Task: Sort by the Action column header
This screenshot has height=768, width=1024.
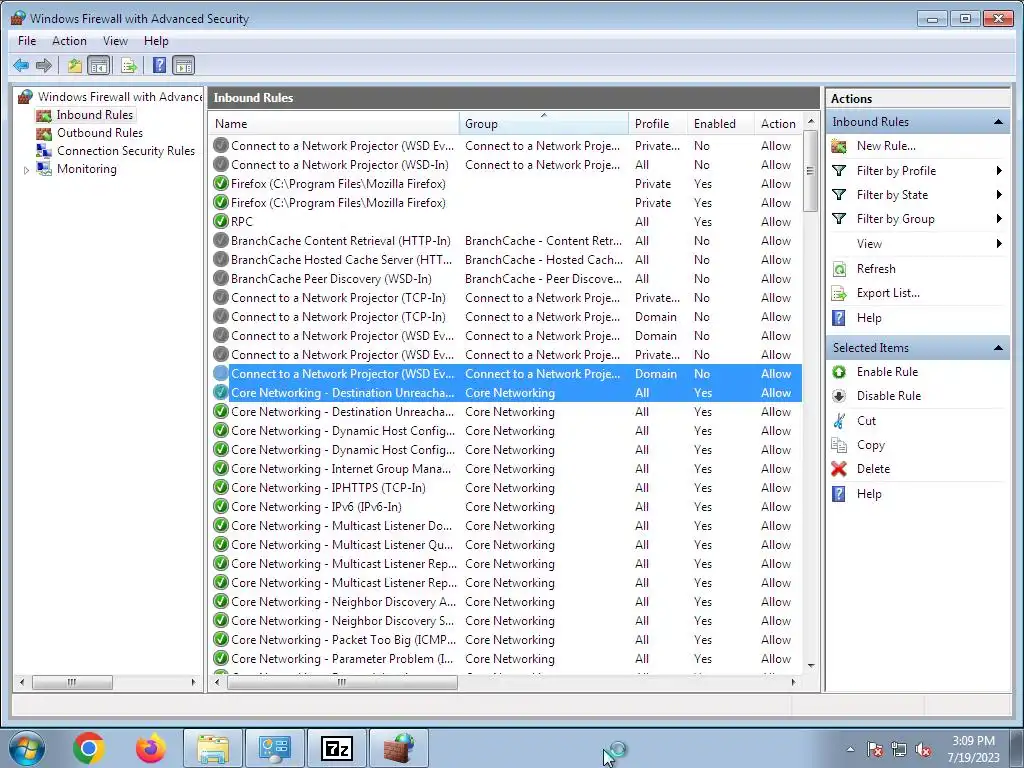Action: 778,123
